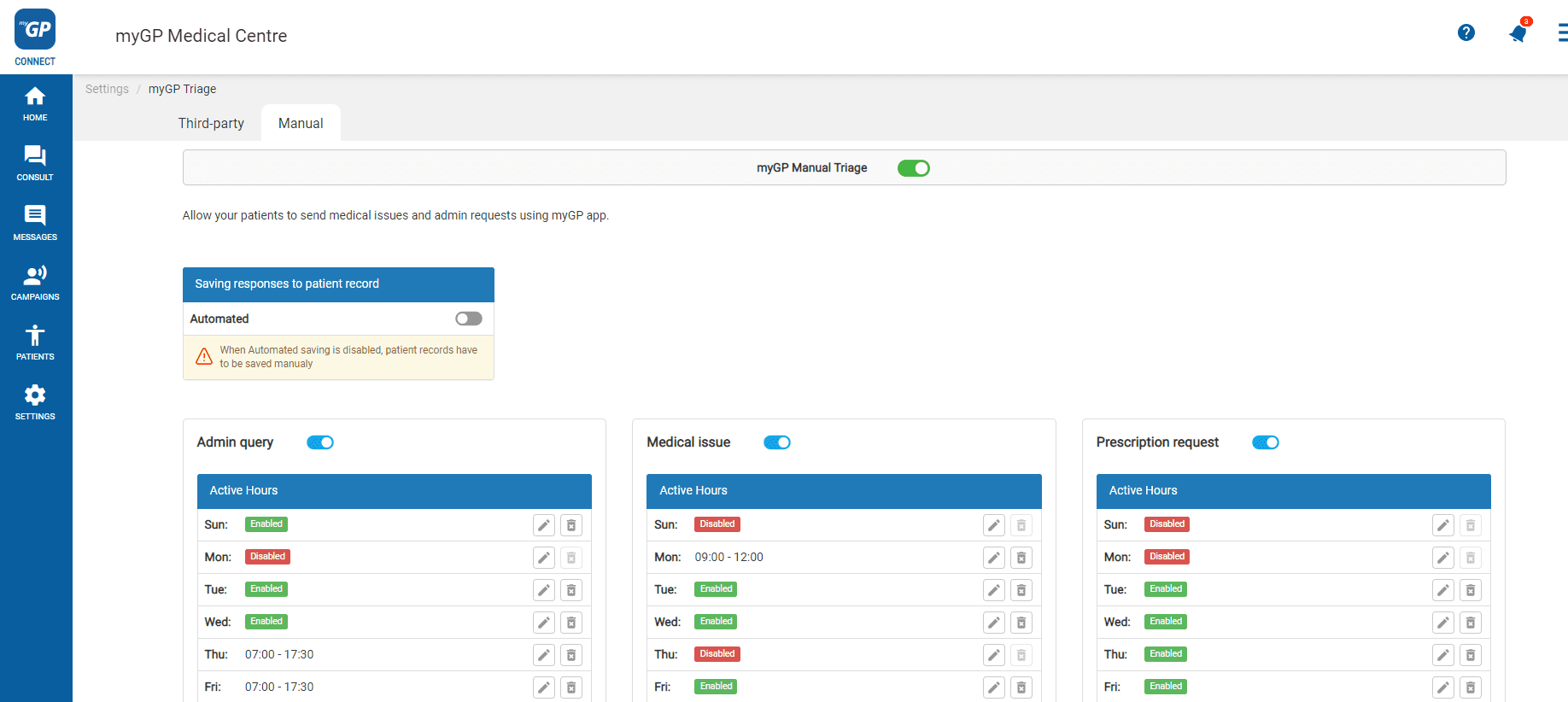Click Admin query Thursday 07:00 - 17:30
The image size is (1568, 702).
point(279,654)
